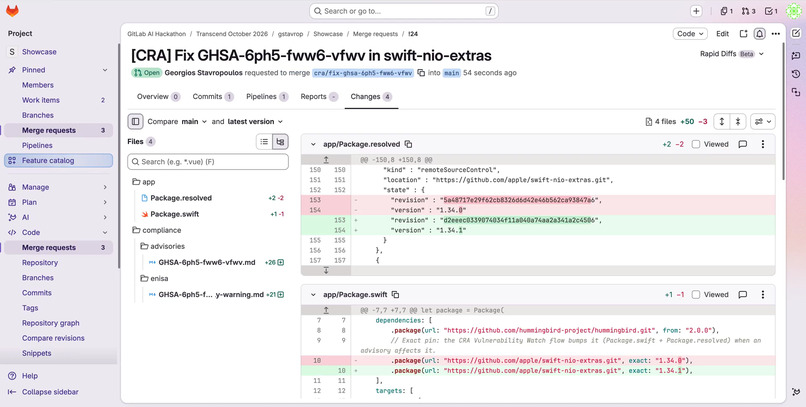The width and height of the screenshot is (806, 407).
Task: Collapse the app/Package.resolved diff
Action: (313, 144)
